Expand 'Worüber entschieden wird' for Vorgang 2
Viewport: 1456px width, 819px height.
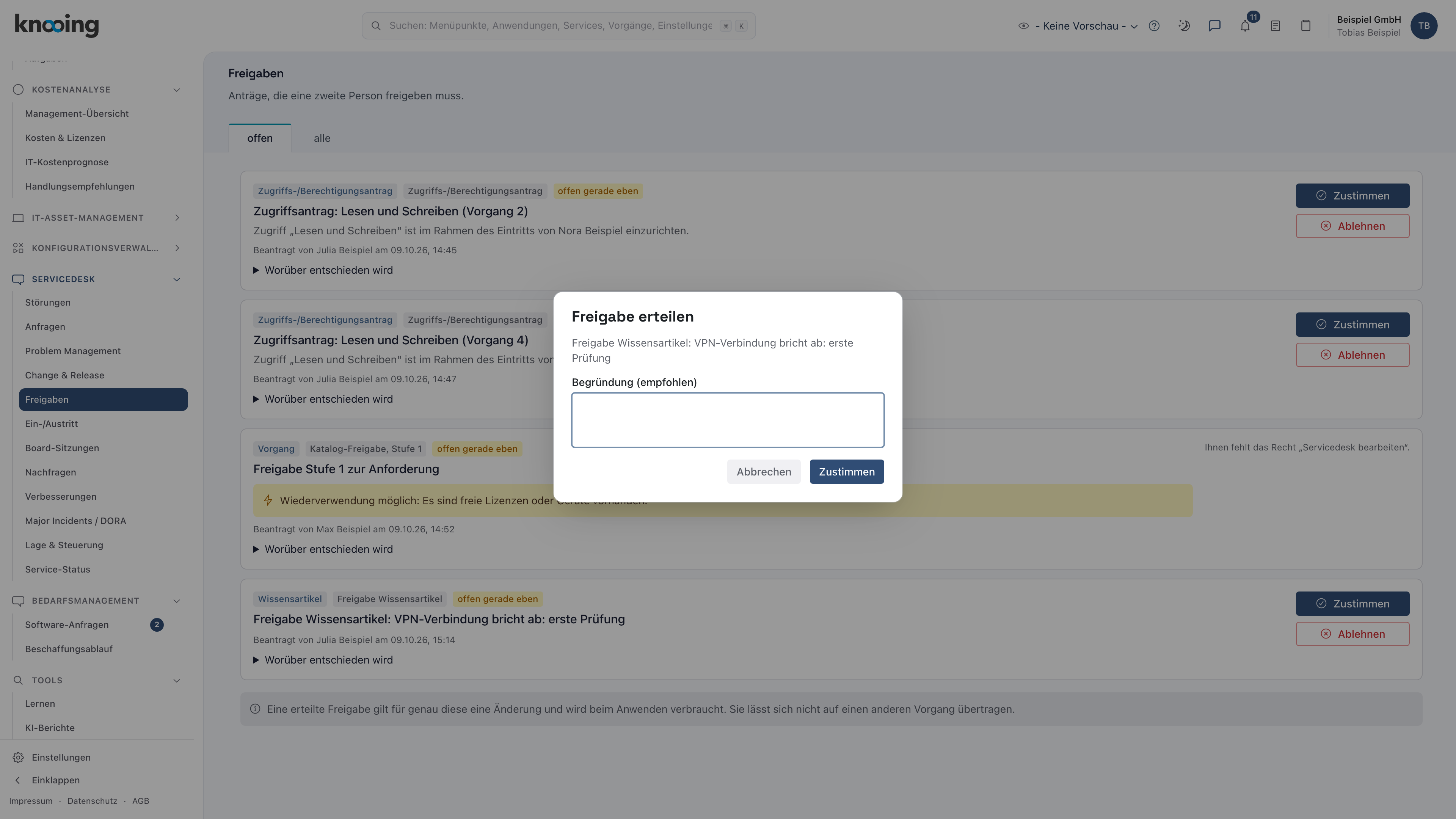tap(323, 270)
